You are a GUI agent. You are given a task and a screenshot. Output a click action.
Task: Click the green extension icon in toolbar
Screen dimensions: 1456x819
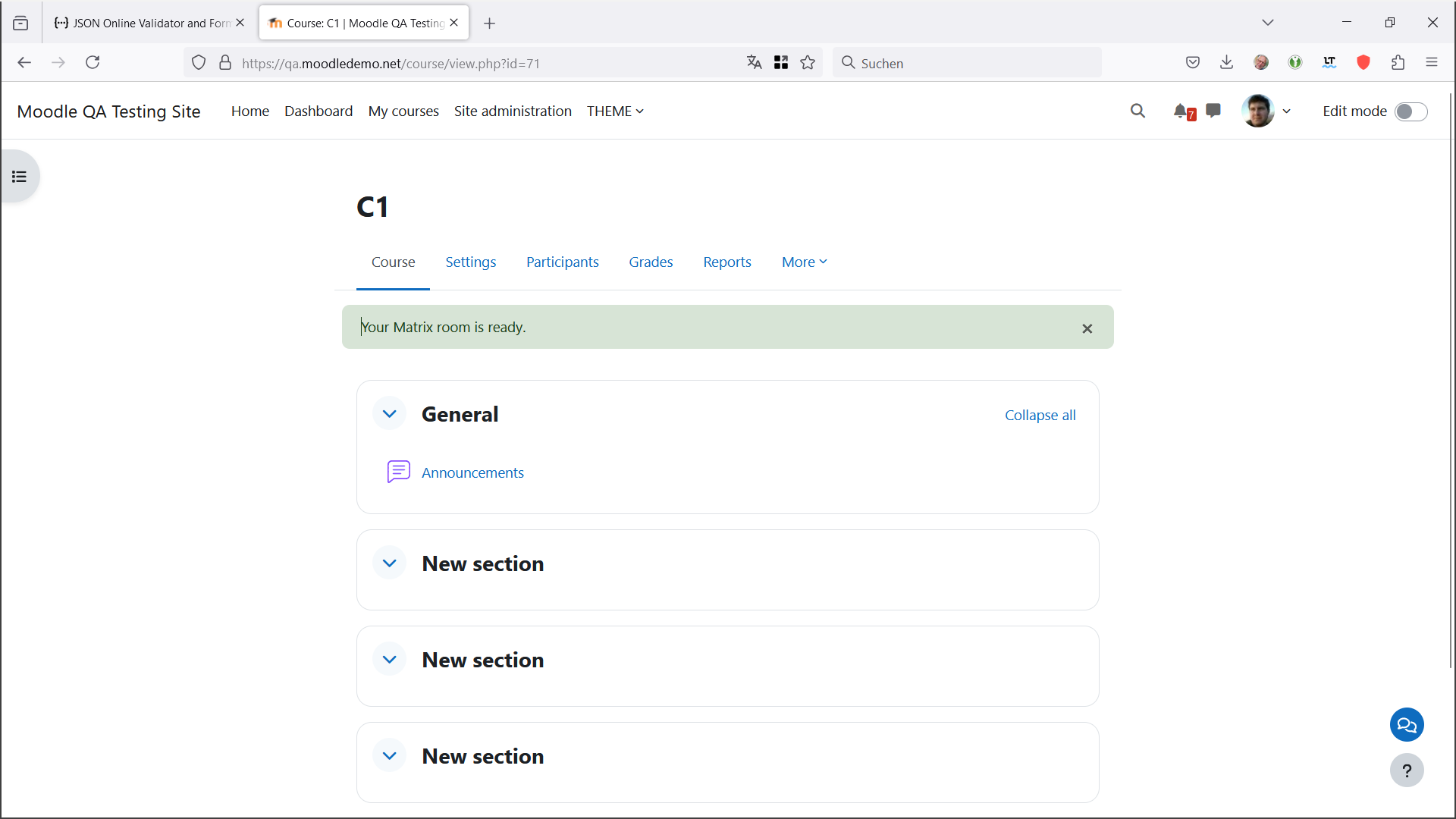coord(1295,62)
